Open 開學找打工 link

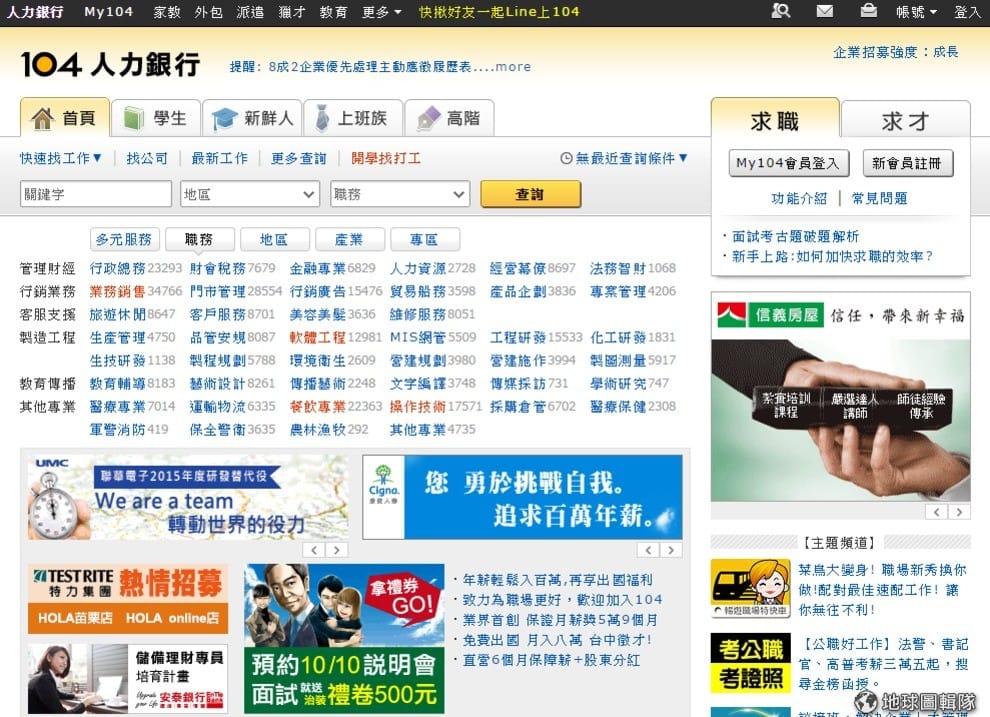coord(386,158)
